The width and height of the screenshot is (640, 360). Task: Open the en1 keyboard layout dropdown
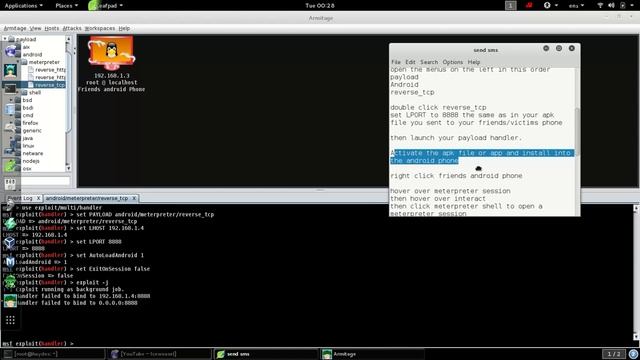[x=576, y=5]
